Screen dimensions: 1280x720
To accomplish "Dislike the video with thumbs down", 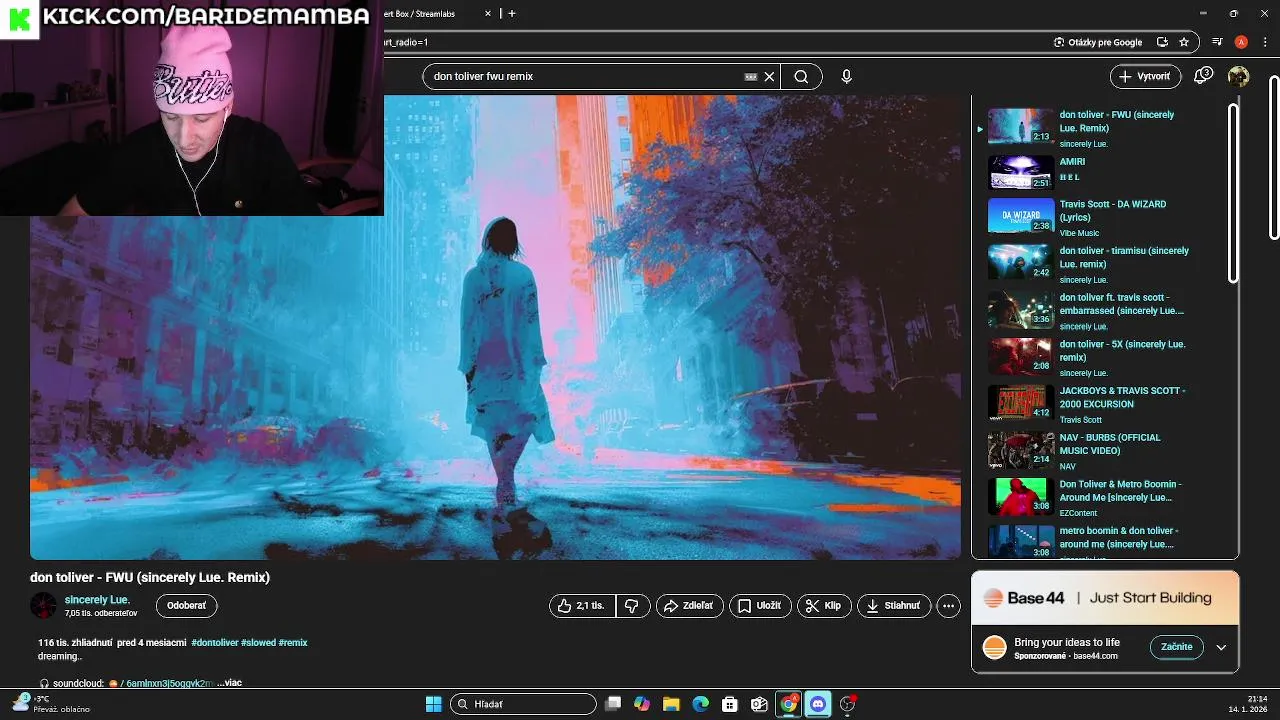I will pos(632,606).
